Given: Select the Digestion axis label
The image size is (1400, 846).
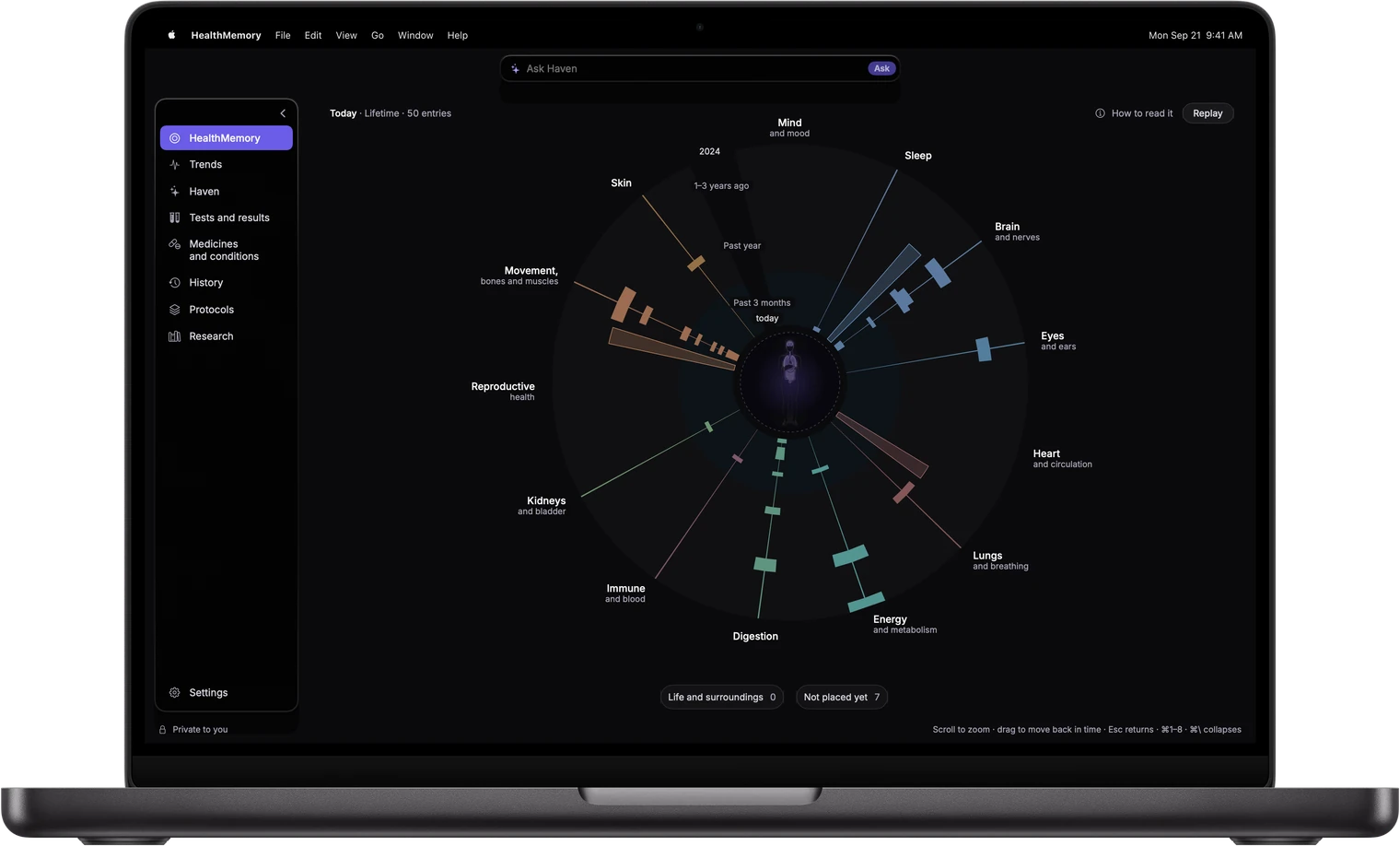Looking at the screenshot, I should tap(755, 637).
